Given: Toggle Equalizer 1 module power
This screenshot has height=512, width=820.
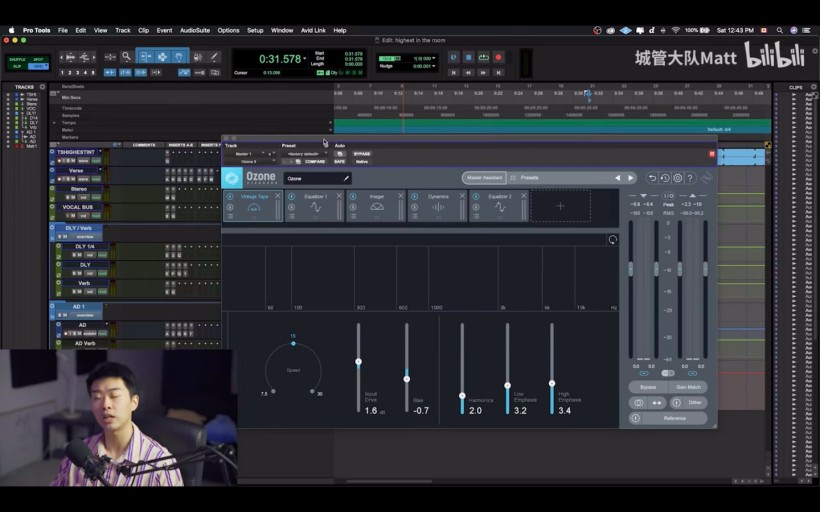Looking at the screenshot, I should point(291,196).
